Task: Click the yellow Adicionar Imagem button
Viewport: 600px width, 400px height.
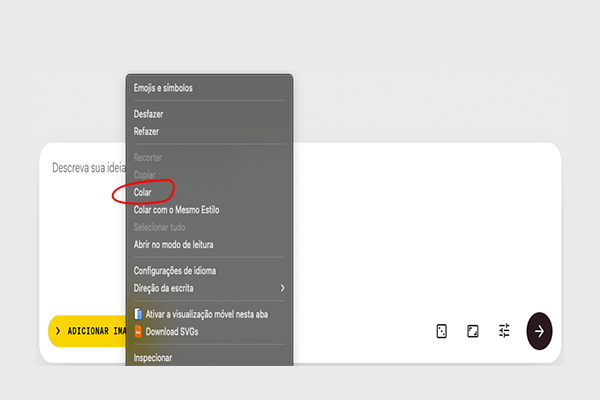Action: (x=88, y=331)
